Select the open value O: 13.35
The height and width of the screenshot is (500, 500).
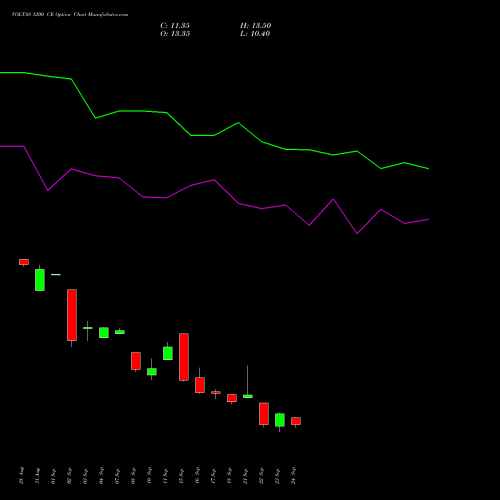click(175, 34)
